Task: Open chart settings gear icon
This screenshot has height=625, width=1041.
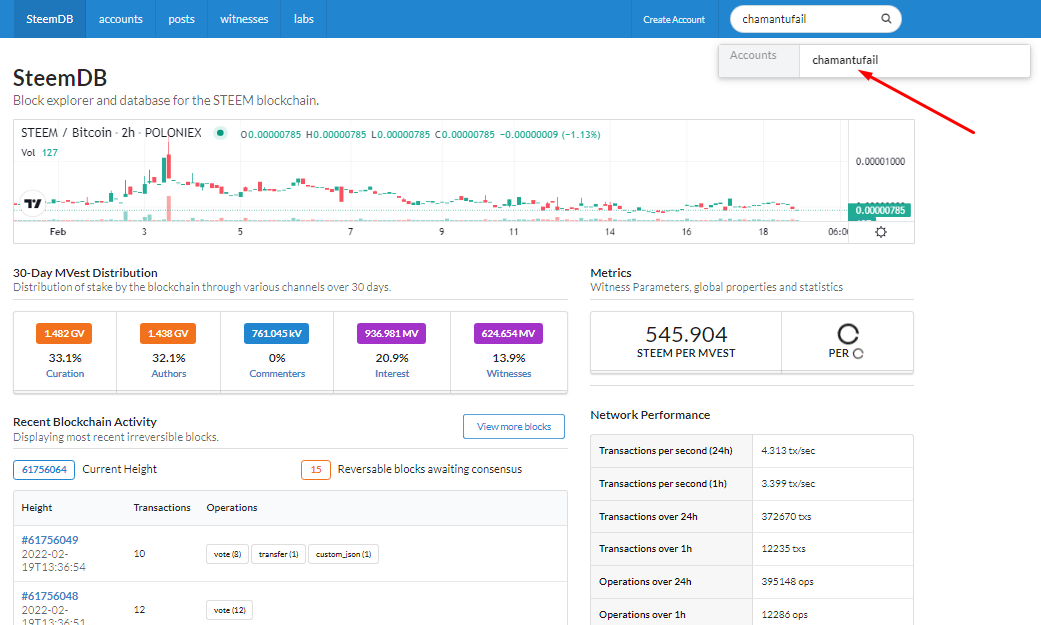Action: click(x=880, y=232)
